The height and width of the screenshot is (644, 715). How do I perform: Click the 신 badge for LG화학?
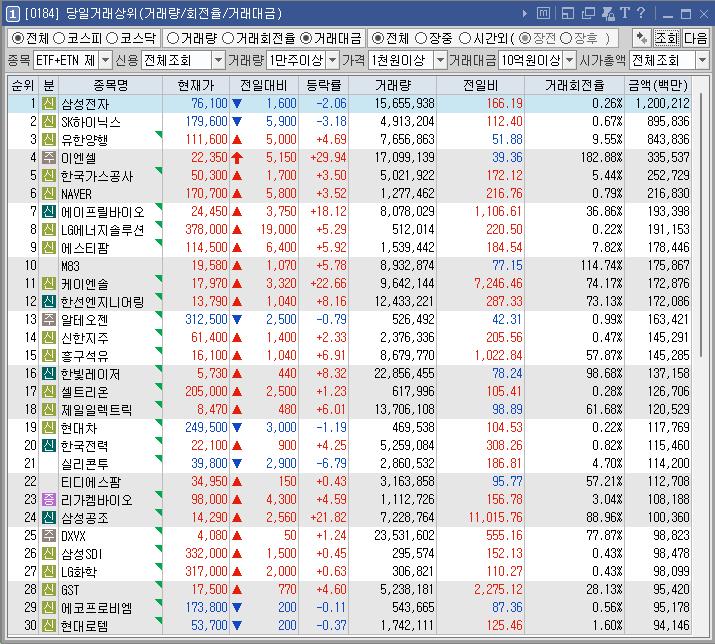[49, 571]
